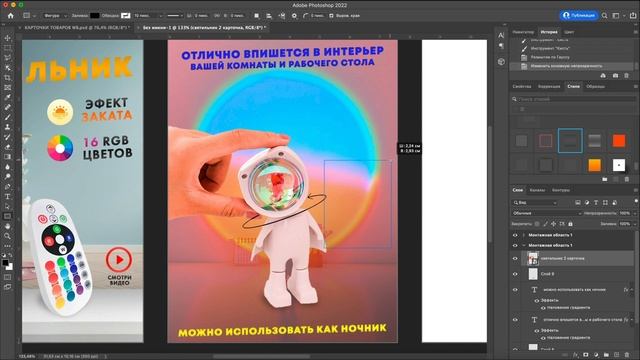The image size is (640, 360).
Task: Toggle Эффекты visibility under ночник text layer
Action: 537,300
